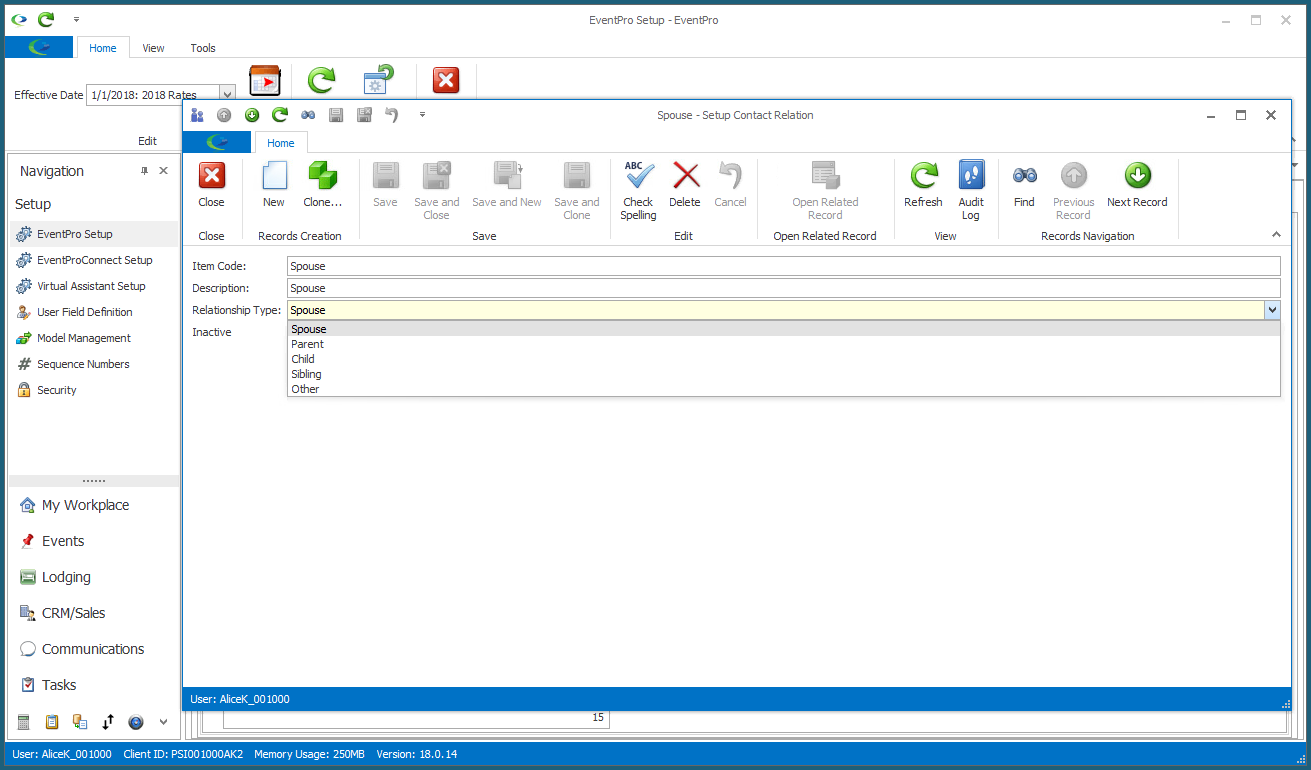Click the contacts people icon in Spouse window title
Viewport: 1311px width, 770px height.
(197, 115)
